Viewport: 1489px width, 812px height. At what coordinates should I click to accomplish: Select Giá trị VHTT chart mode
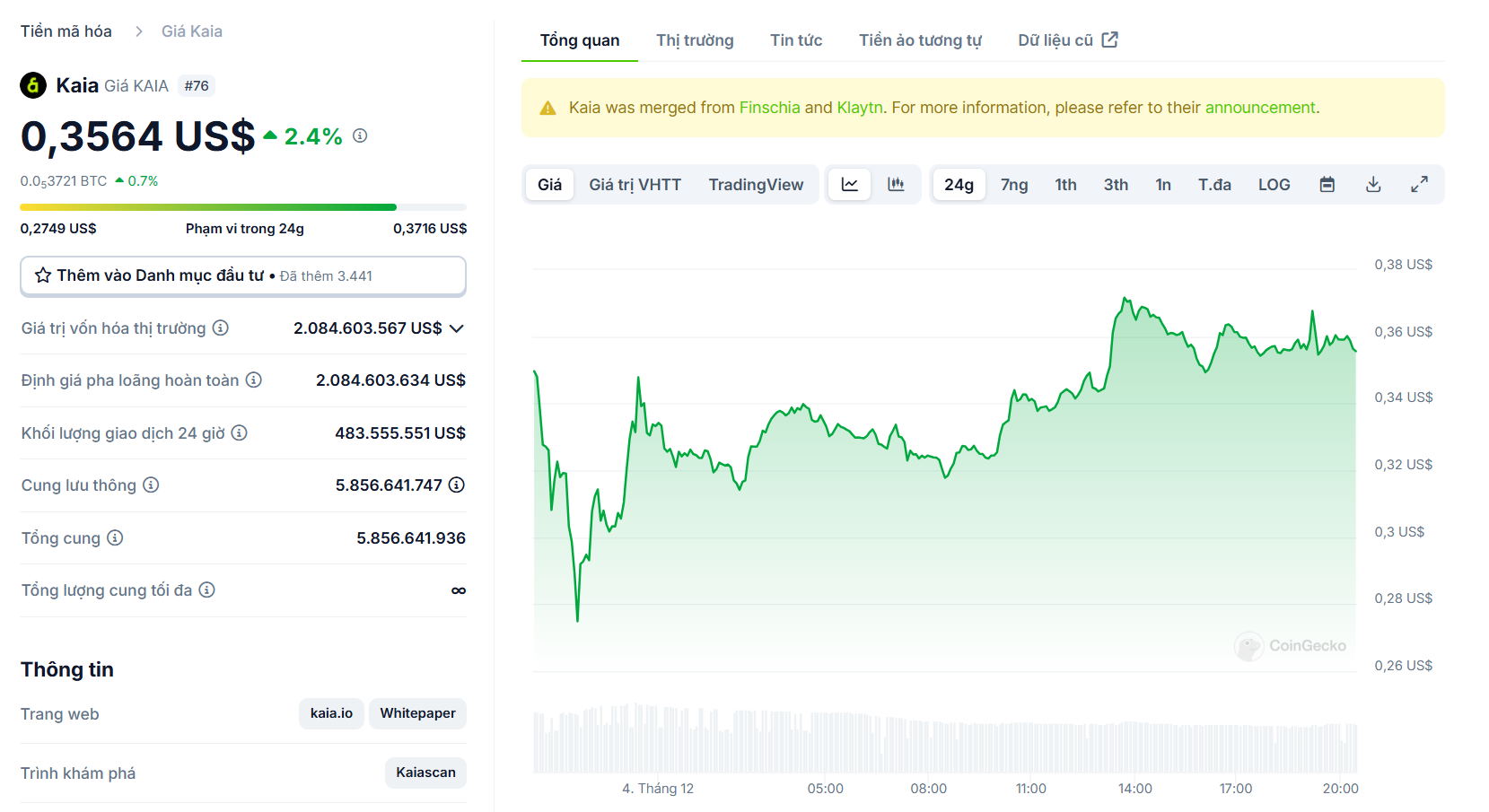[x=635, y=185]
